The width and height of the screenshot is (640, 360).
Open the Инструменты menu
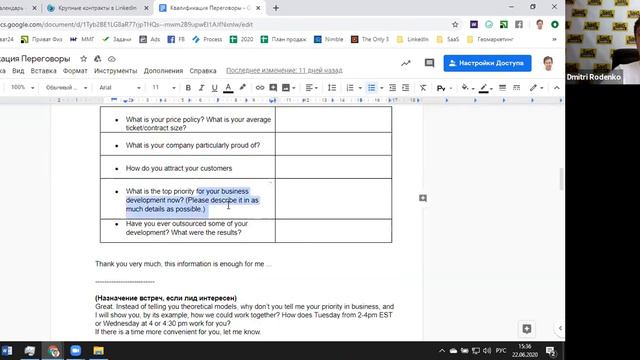[116, 71]
